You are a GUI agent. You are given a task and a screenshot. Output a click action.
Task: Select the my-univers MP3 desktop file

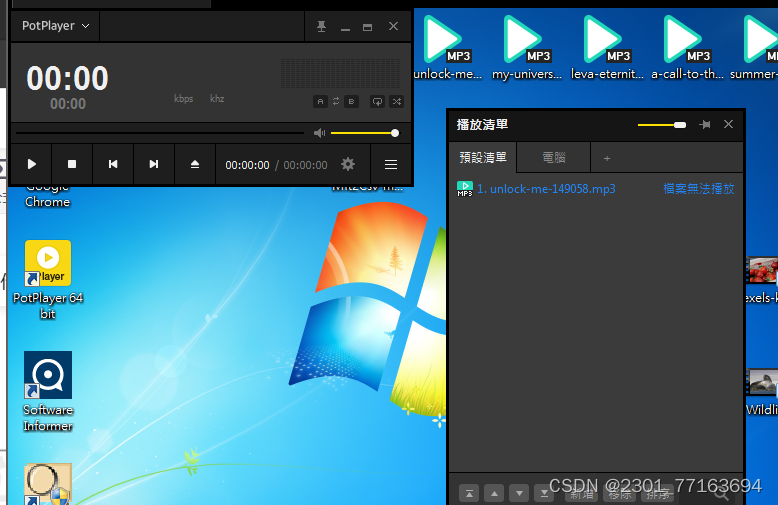(527, 48)
